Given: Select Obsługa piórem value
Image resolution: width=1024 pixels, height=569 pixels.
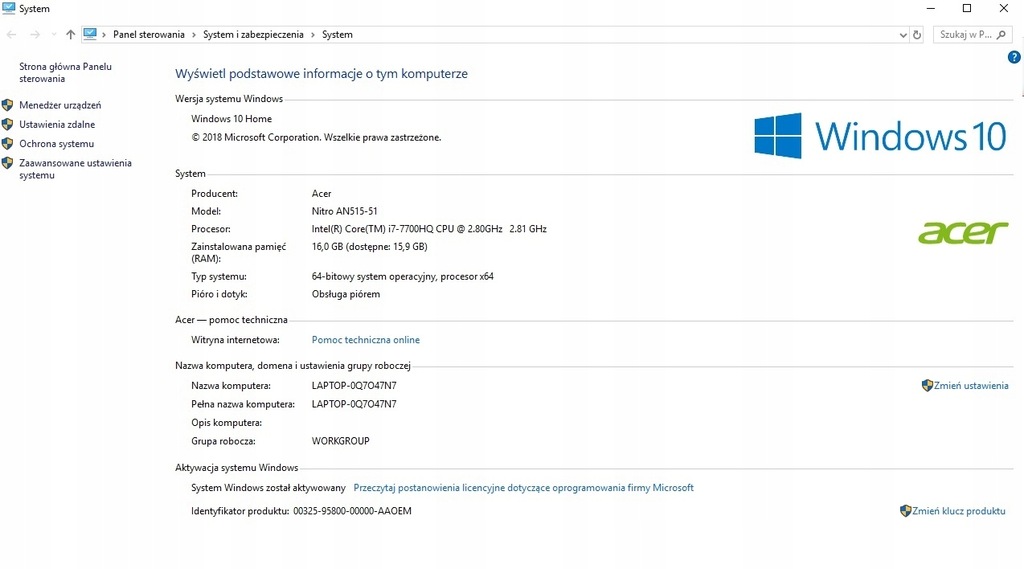Looking at the screenshot, I should point(345,294).
